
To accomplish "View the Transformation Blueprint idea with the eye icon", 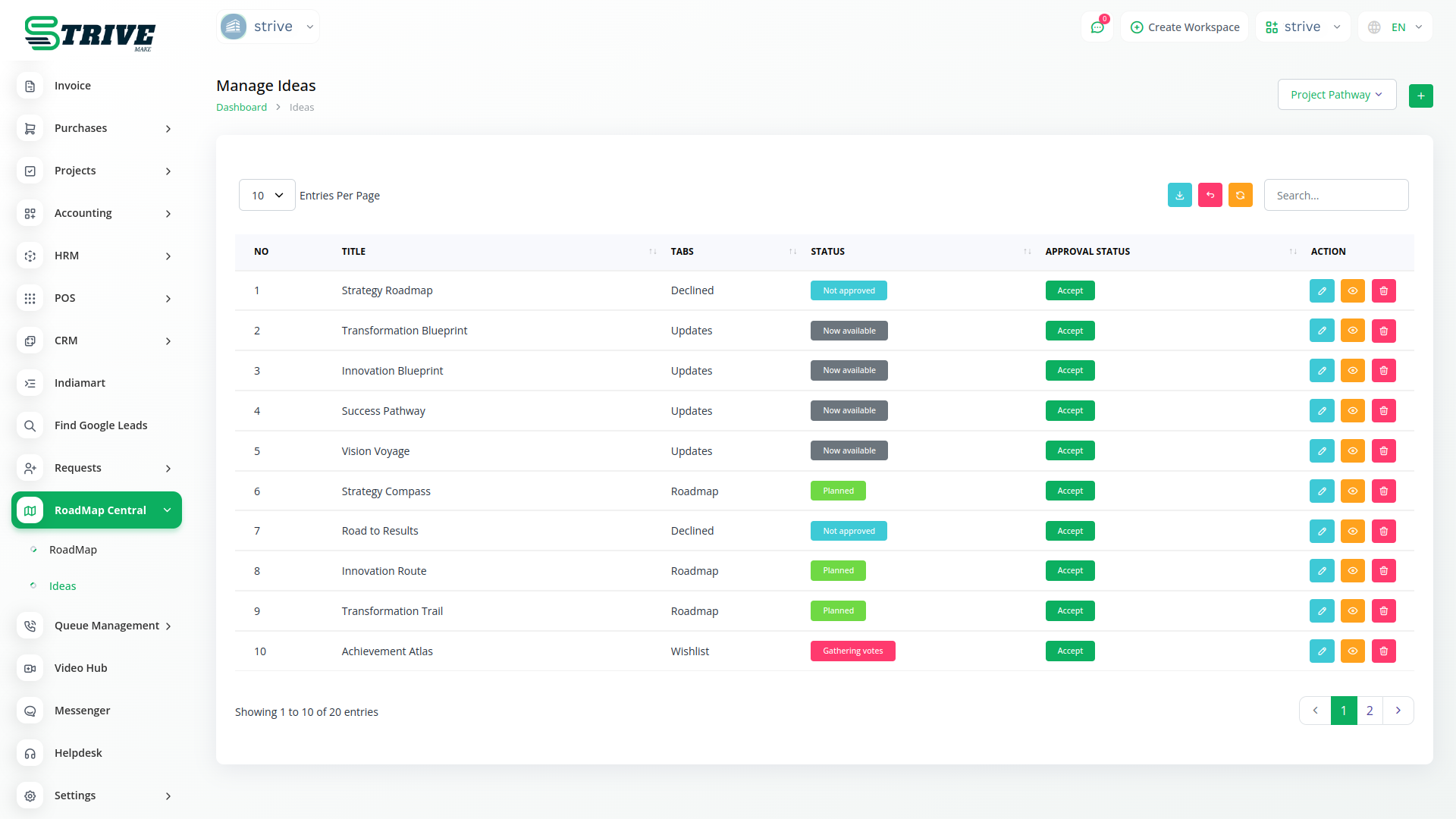I will pyautogui.click(x=1352, y=331).
